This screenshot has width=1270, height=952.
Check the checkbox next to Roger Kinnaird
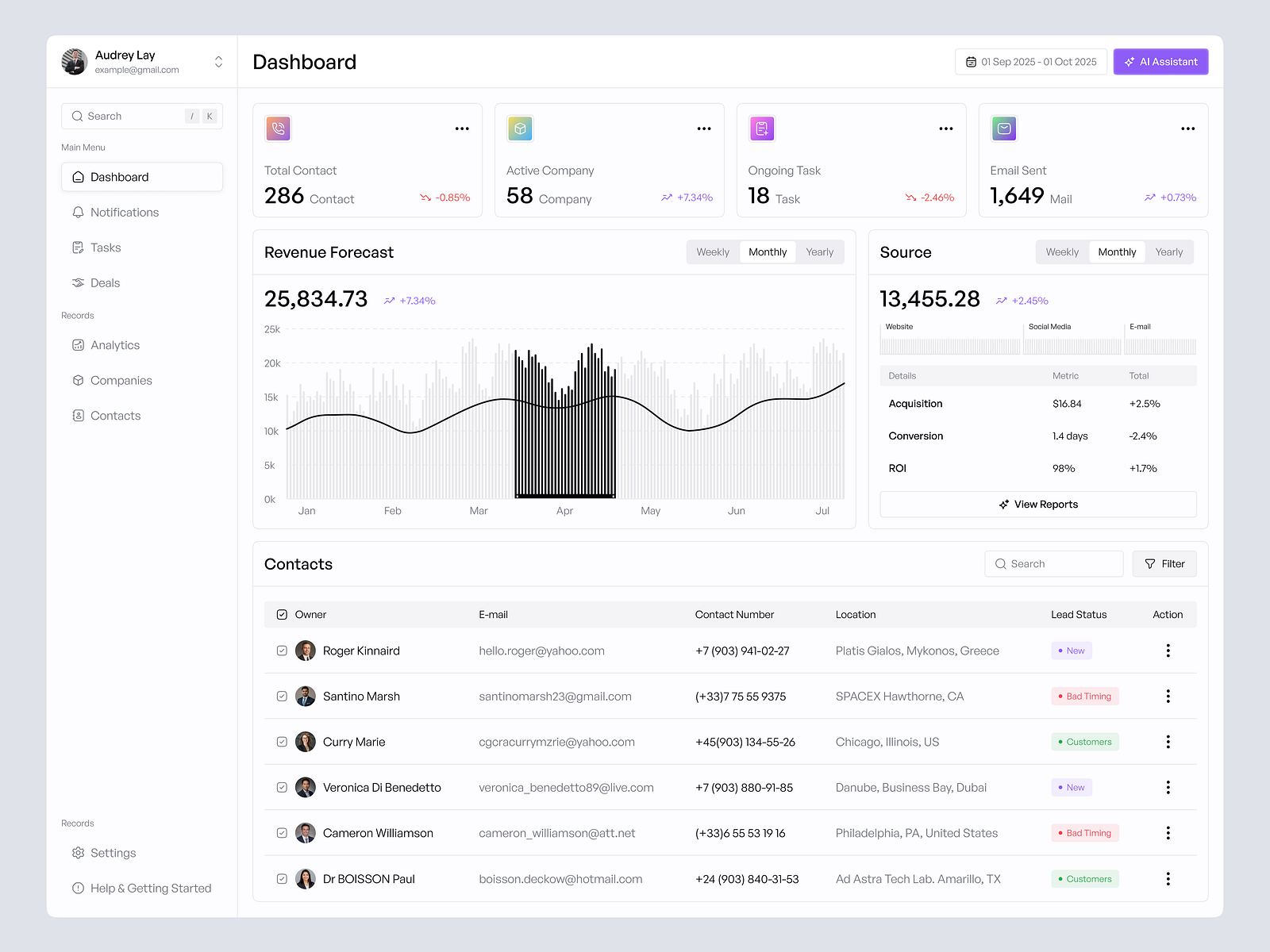[282, 650]
